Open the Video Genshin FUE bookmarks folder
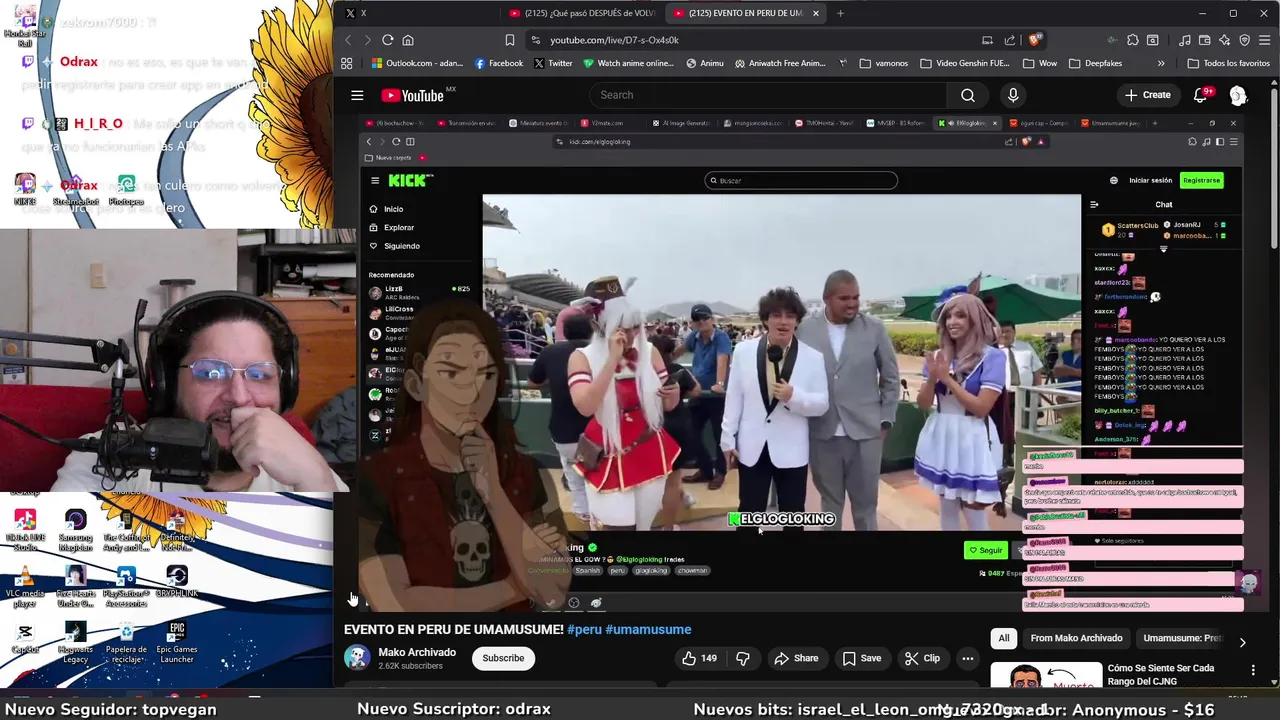This screenshot has width=1280, height=720. click(964, 63)
